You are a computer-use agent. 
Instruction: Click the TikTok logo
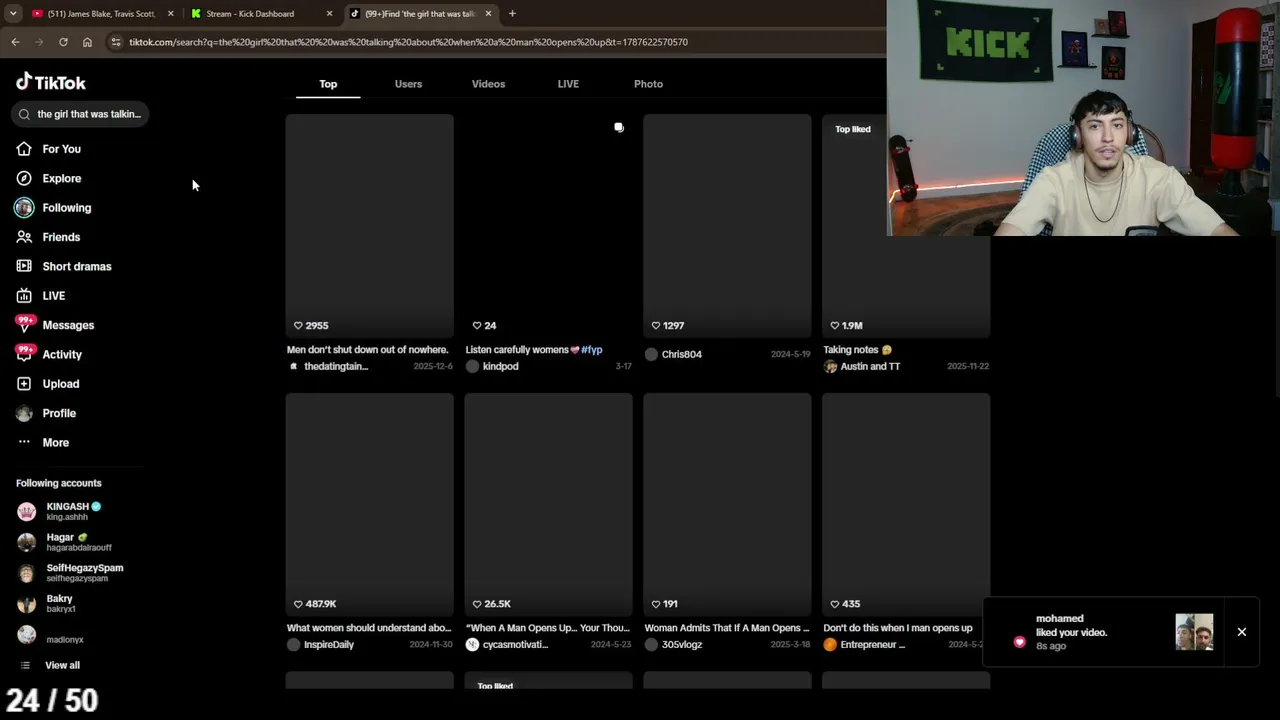(x=51, y=82)
